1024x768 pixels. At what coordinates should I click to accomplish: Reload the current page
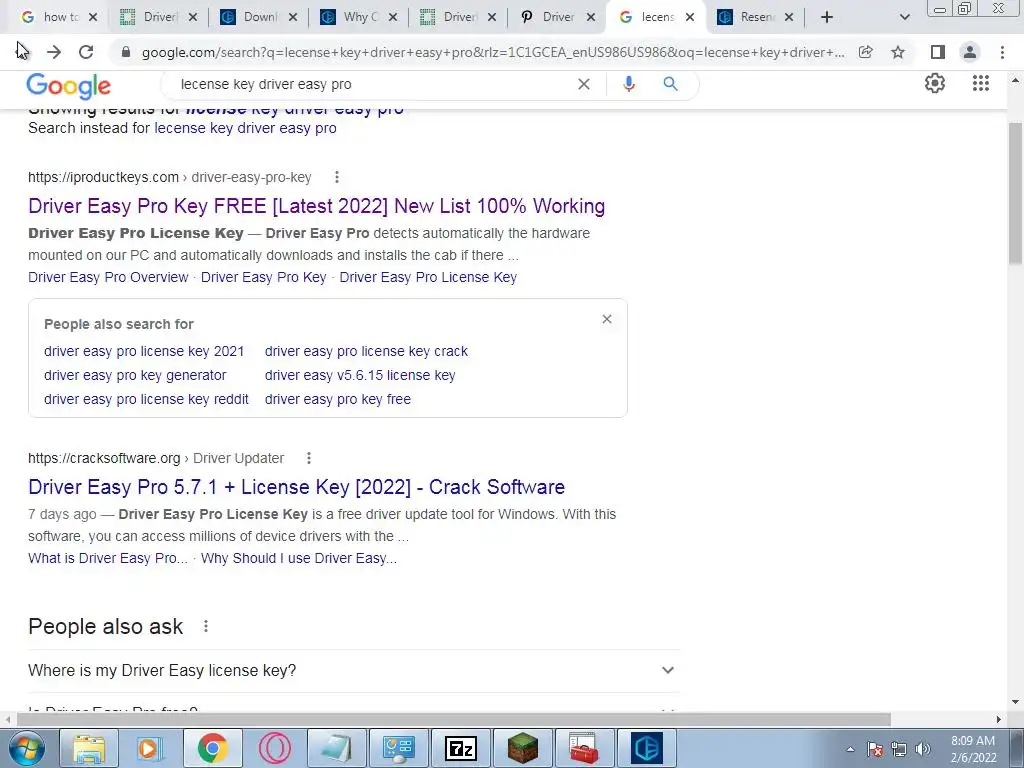pyautogui.click(x=86, y=52)
